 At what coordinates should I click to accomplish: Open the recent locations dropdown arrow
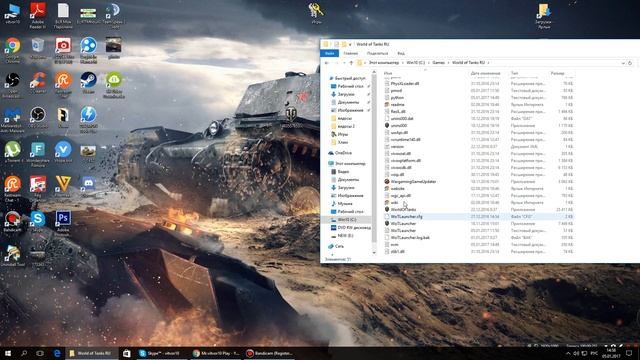pos(344,63)
